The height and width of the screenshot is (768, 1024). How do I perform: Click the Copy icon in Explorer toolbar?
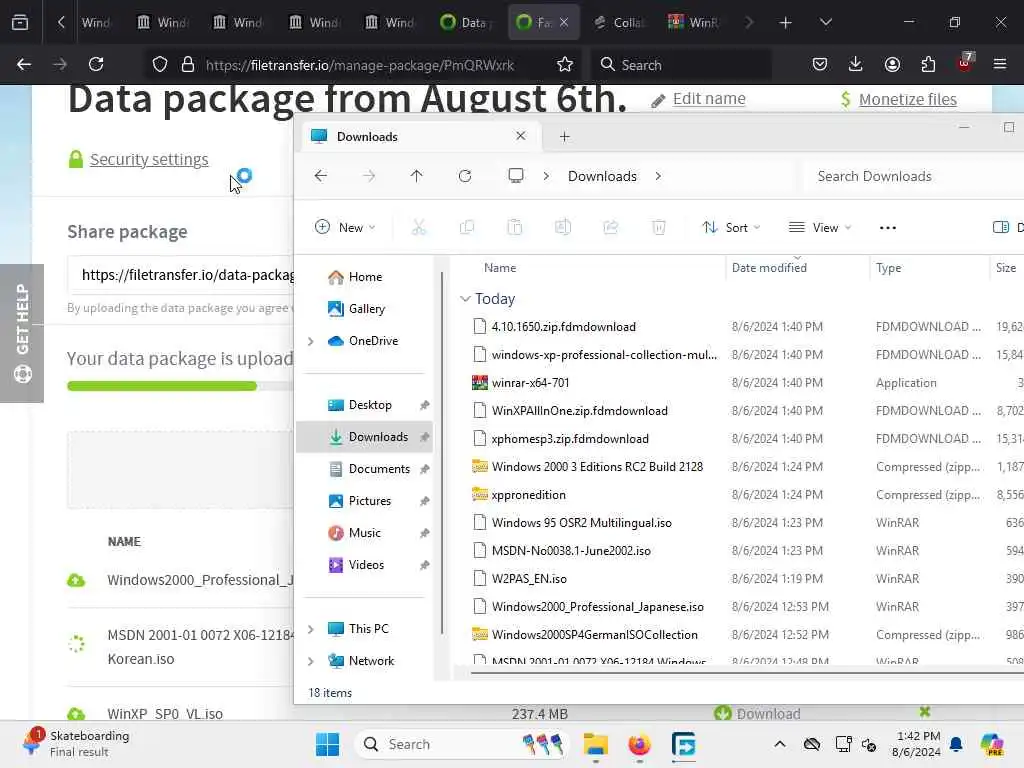467,227
